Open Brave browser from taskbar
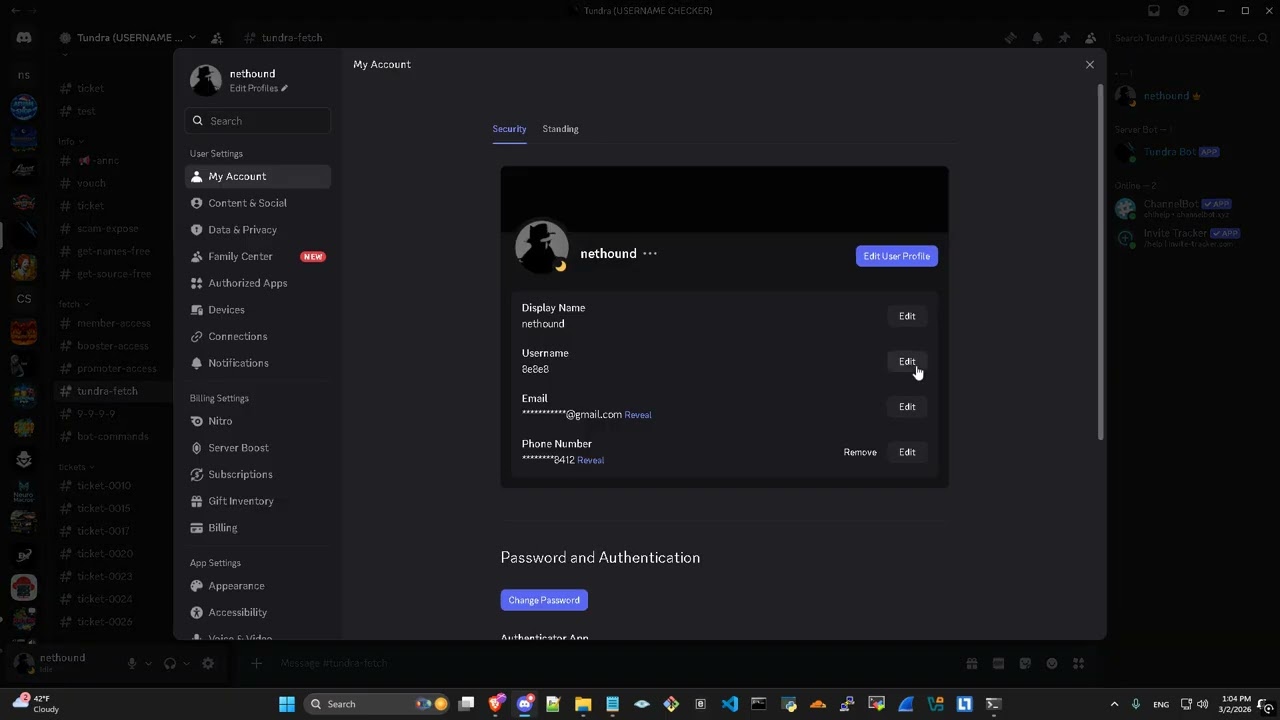 [x=496, y=704]
